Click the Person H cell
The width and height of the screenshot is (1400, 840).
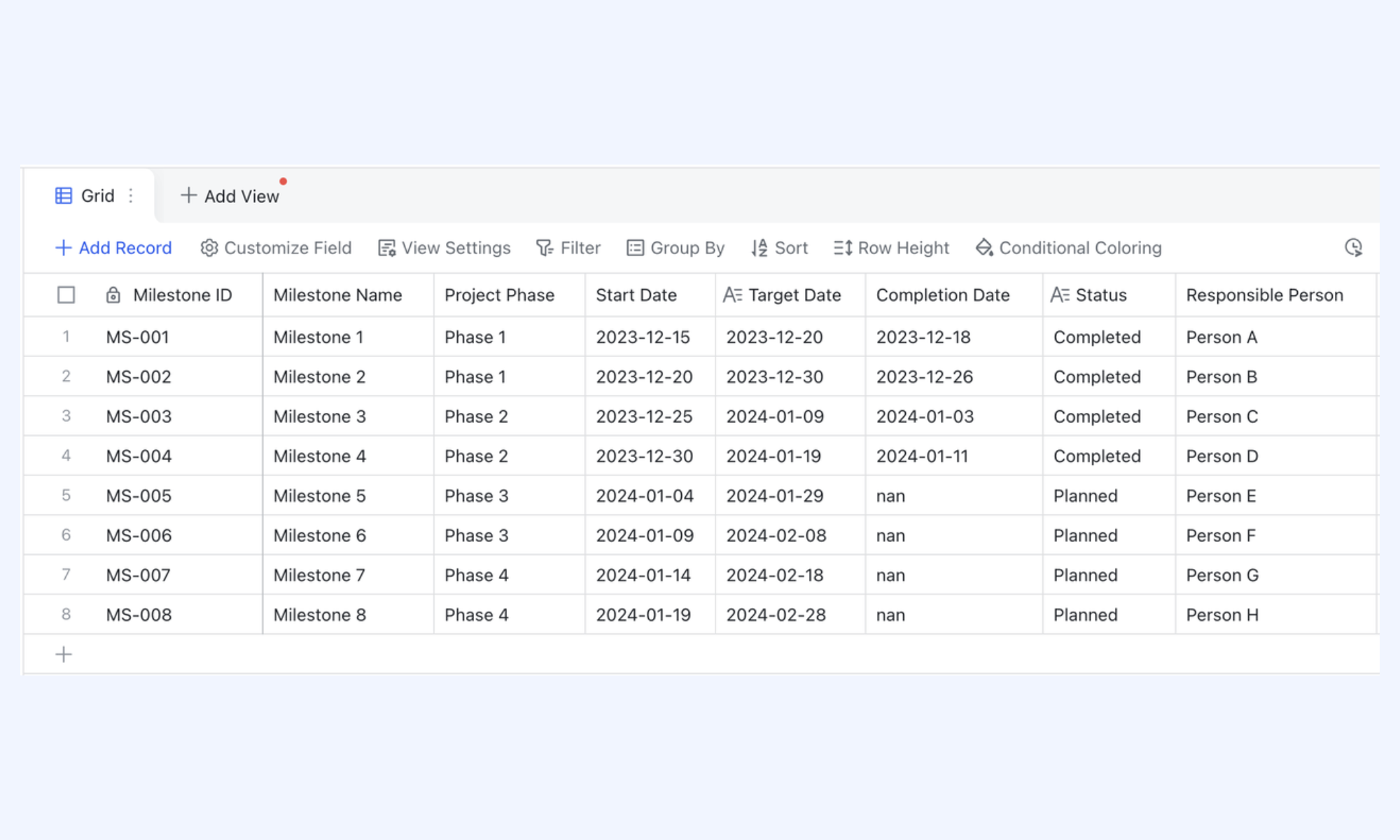pos(1276,615)
